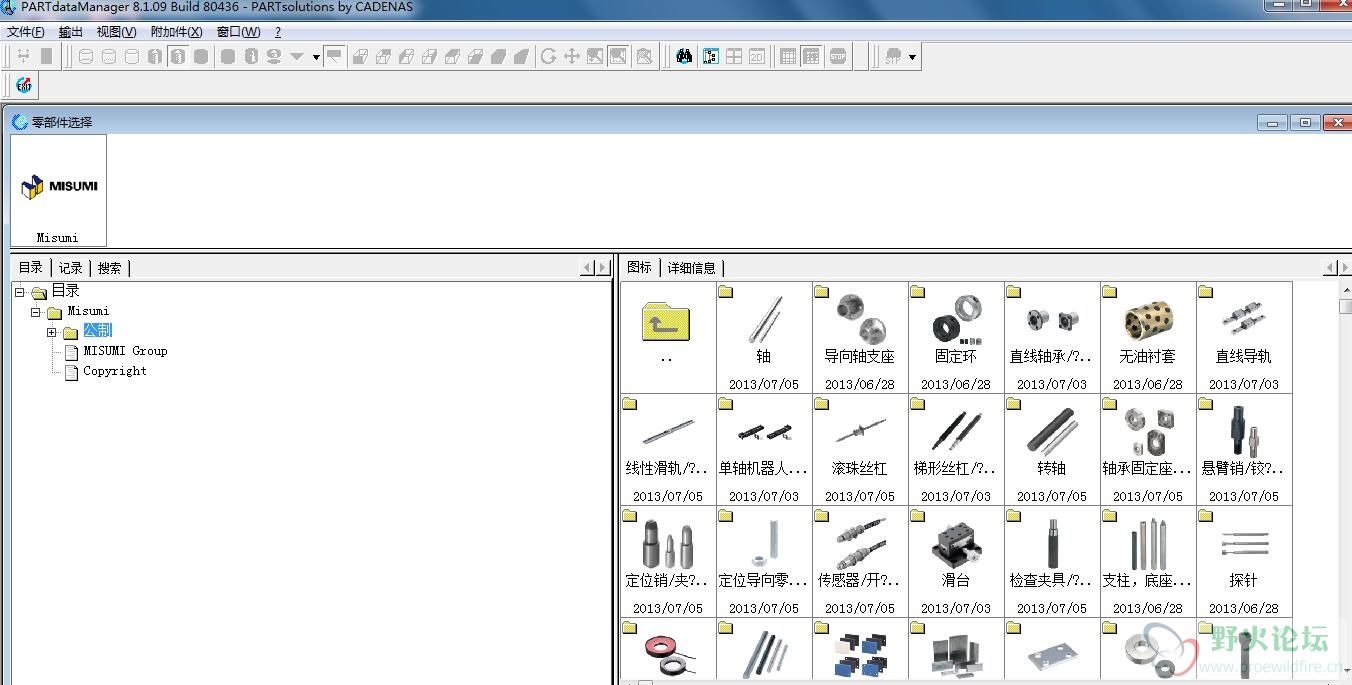
Task: Open the dropdown arrow beside the grey triangle icon
Action: coord(316,57)
